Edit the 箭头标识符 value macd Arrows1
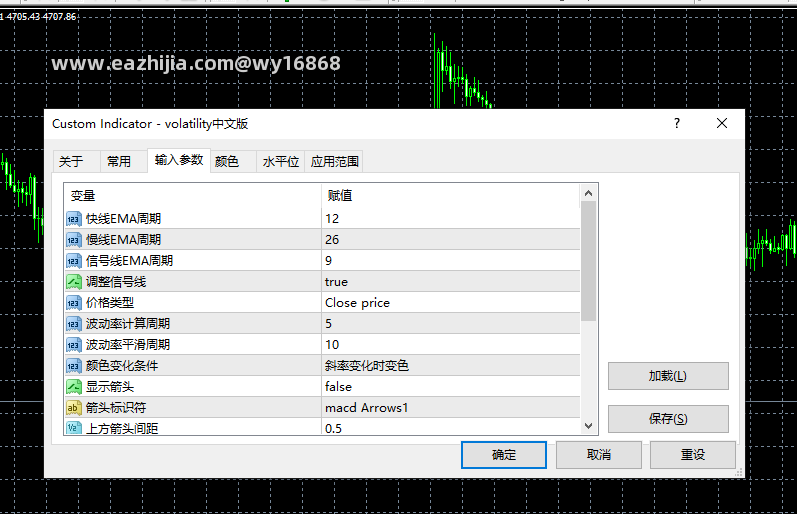 coord(451,408)
